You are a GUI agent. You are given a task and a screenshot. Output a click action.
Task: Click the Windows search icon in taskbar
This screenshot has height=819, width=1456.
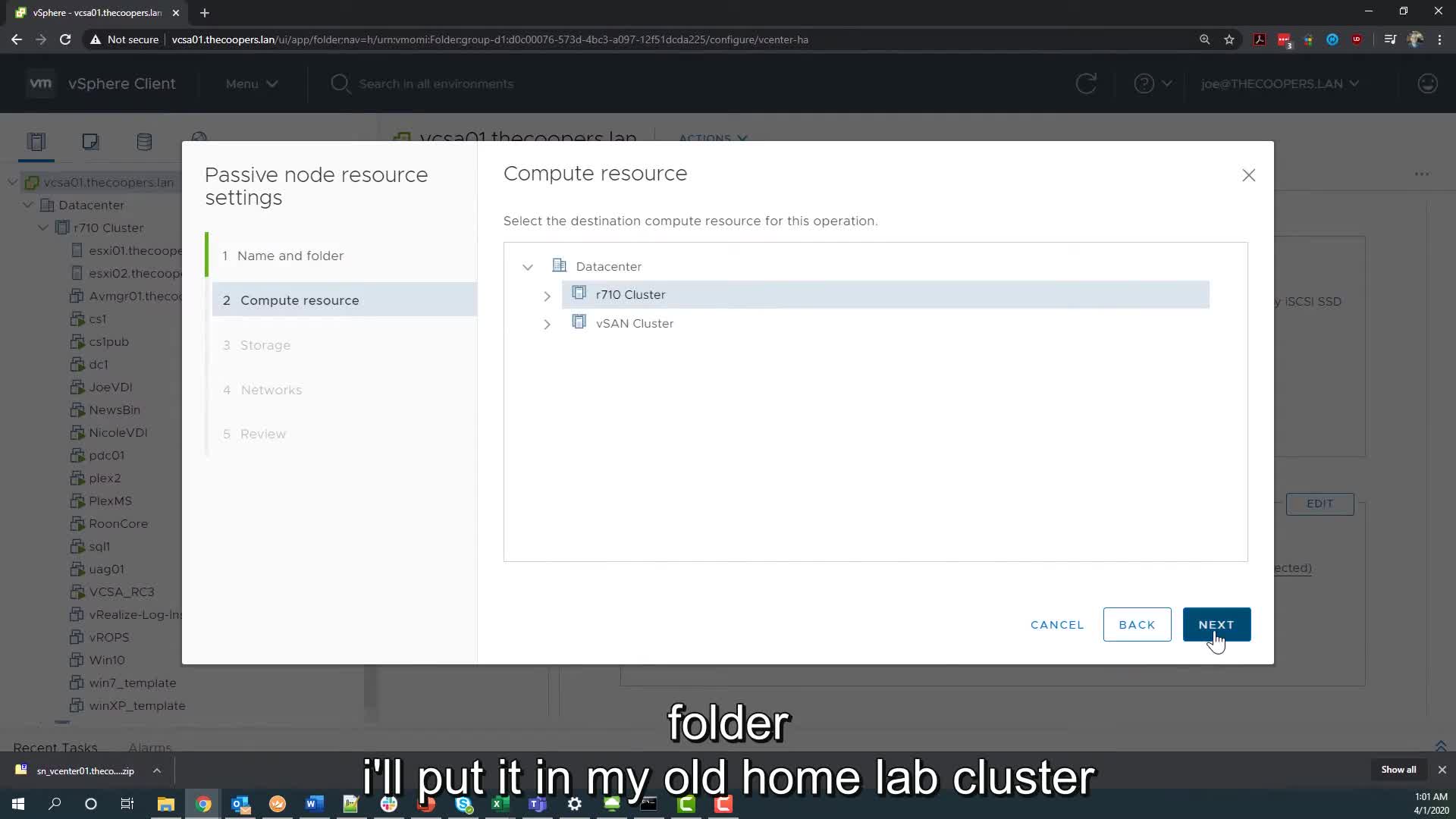[55, 804]
